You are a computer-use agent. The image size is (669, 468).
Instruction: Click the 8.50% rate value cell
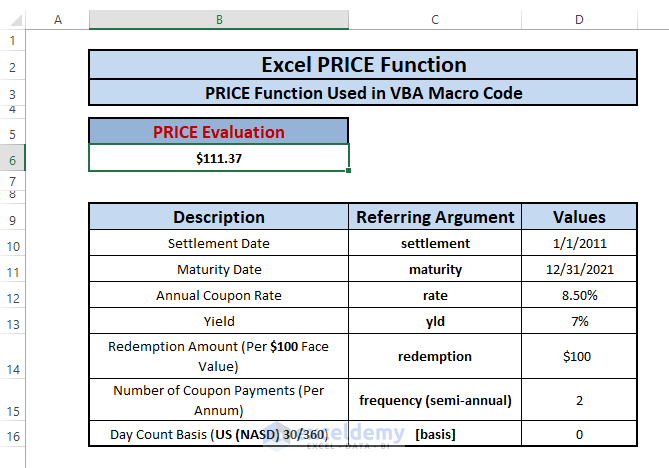tap(579, 296)
